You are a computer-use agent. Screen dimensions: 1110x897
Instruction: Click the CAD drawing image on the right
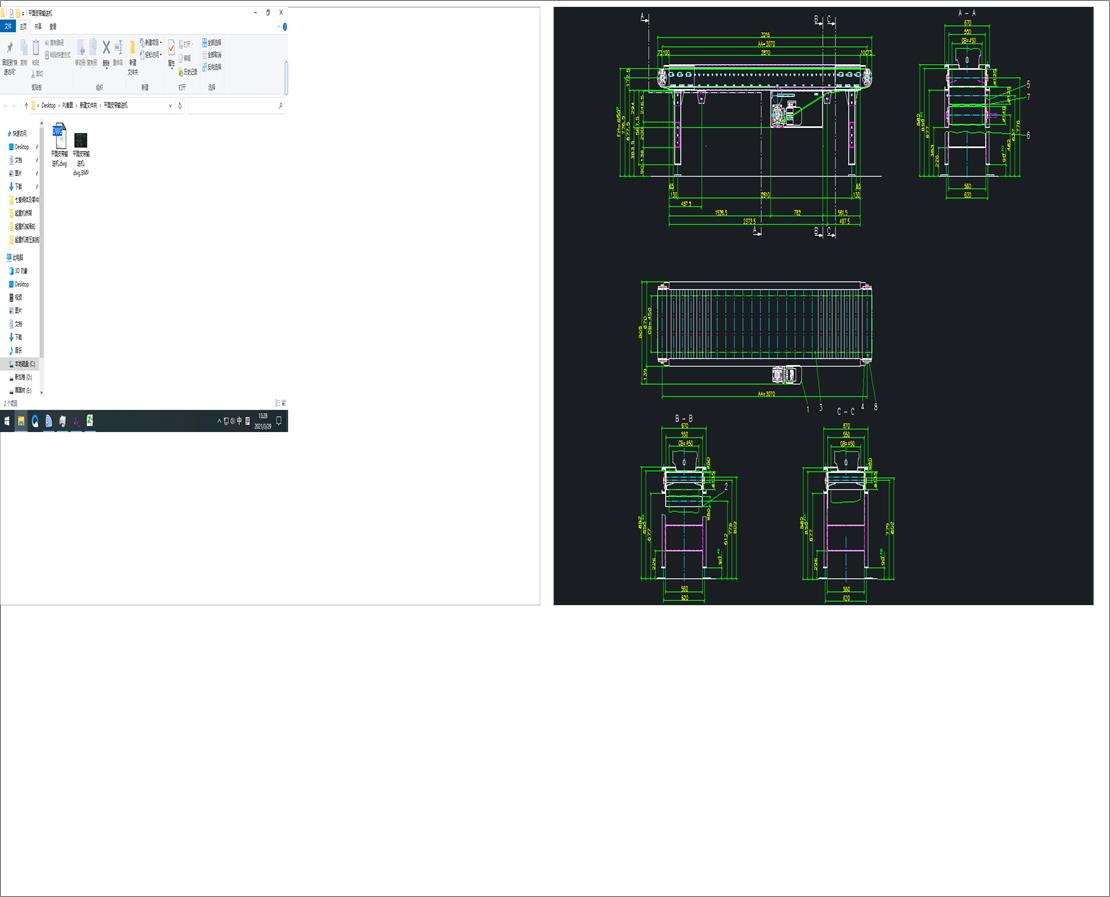coord(823,306)
